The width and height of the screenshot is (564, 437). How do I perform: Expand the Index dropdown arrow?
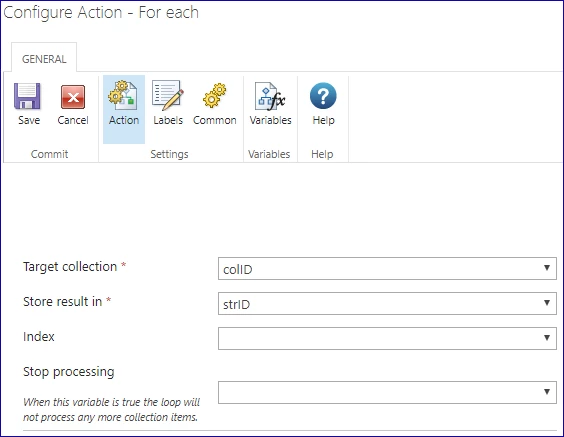tap(547, 338)
